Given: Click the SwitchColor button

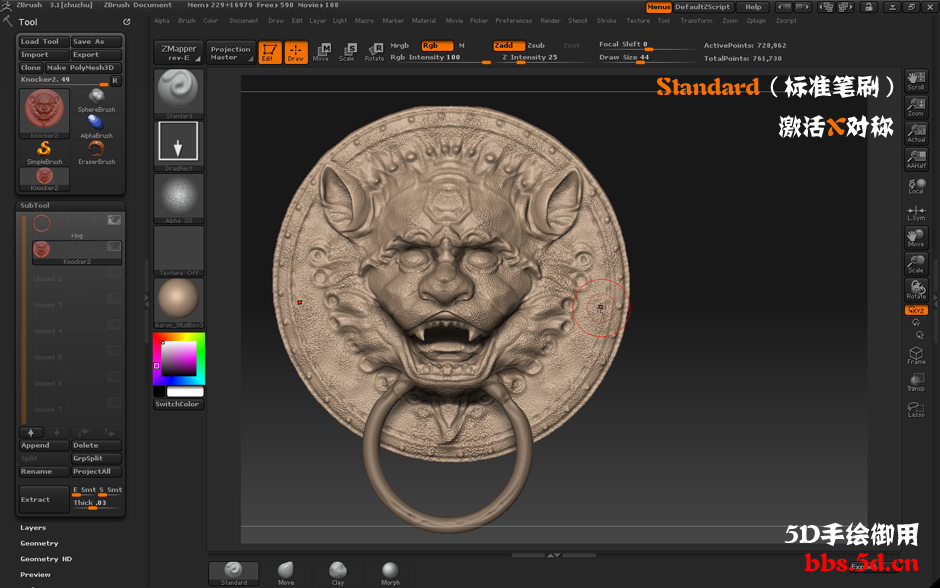Looking at the screenshot, I should (x=179, y=404).
